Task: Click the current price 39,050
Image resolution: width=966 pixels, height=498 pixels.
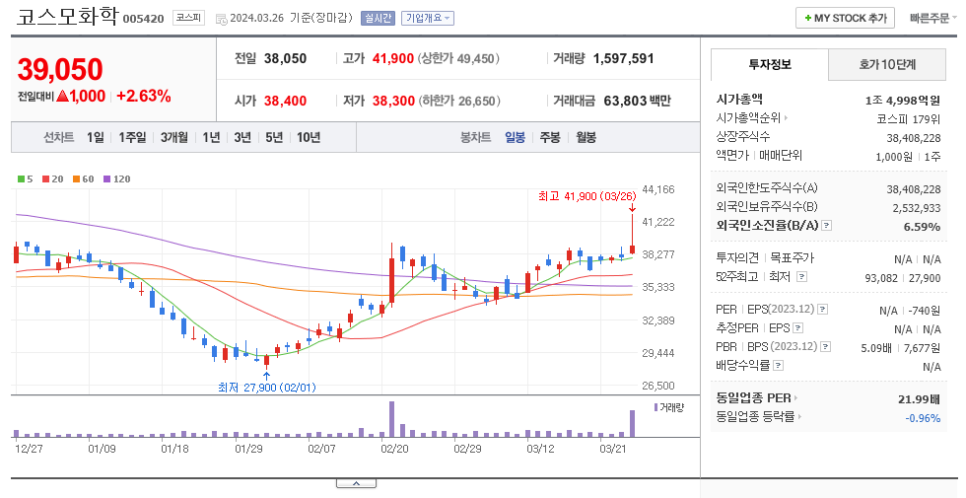Action: [x=60, y=69]
